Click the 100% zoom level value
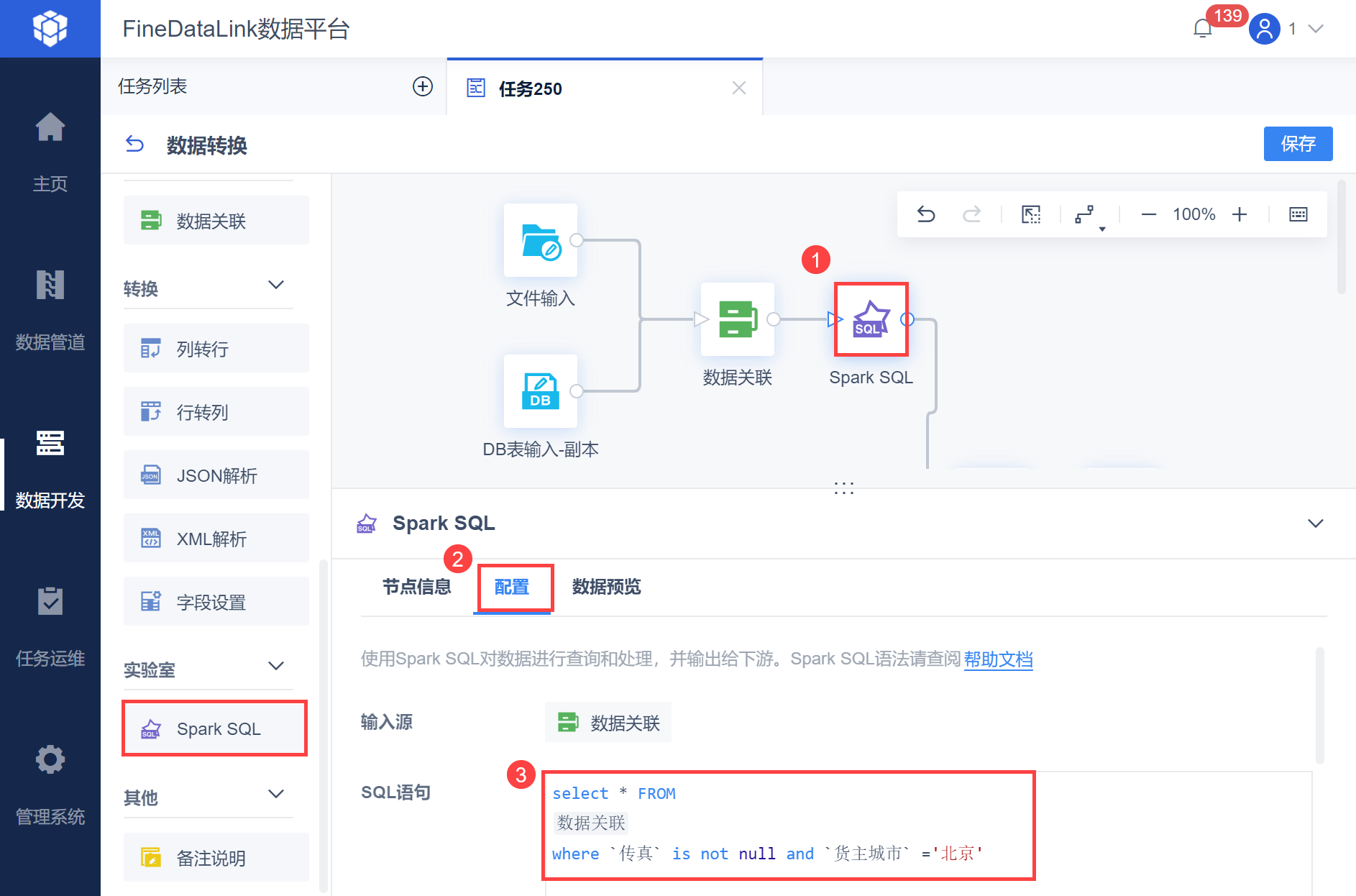This screenshot has height=896, width=1356. tap(1194, 214)
